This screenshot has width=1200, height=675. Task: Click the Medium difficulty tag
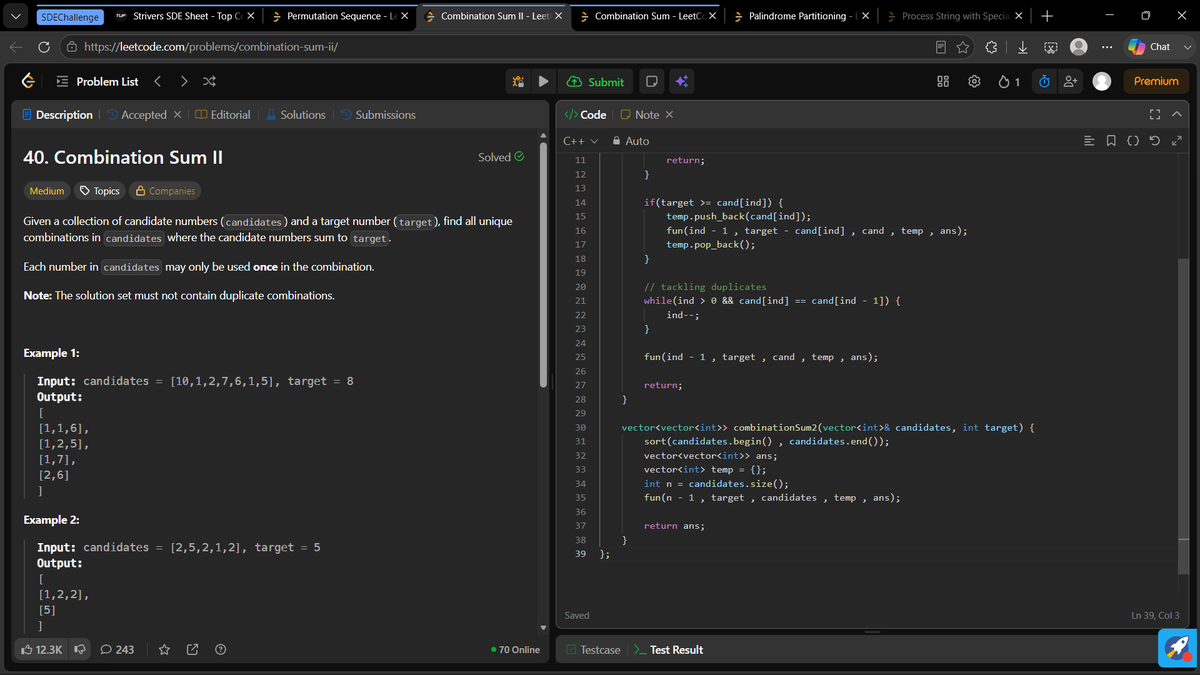(46, 191)
